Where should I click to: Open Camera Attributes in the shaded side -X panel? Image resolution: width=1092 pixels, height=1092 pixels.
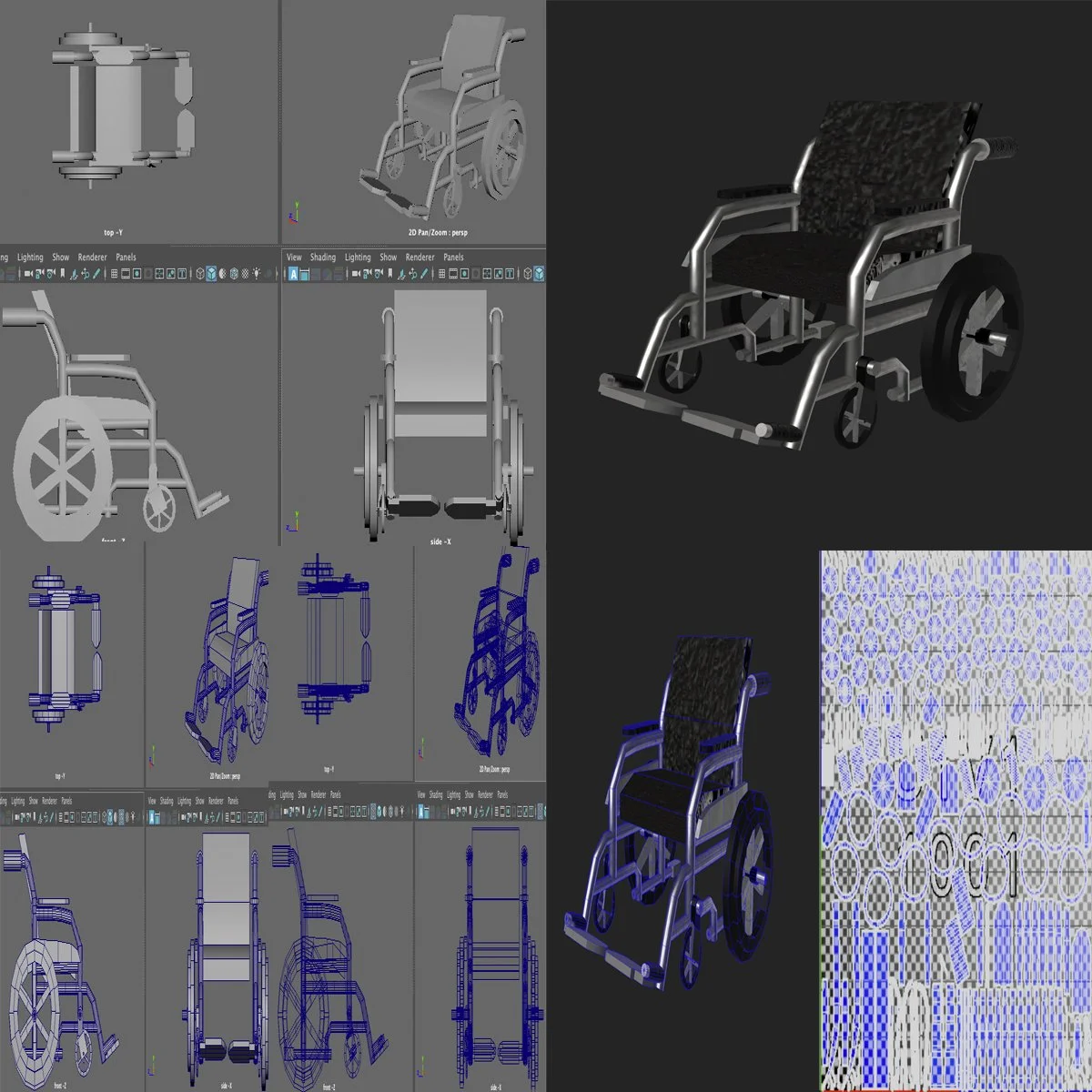[x=379, y=274]
